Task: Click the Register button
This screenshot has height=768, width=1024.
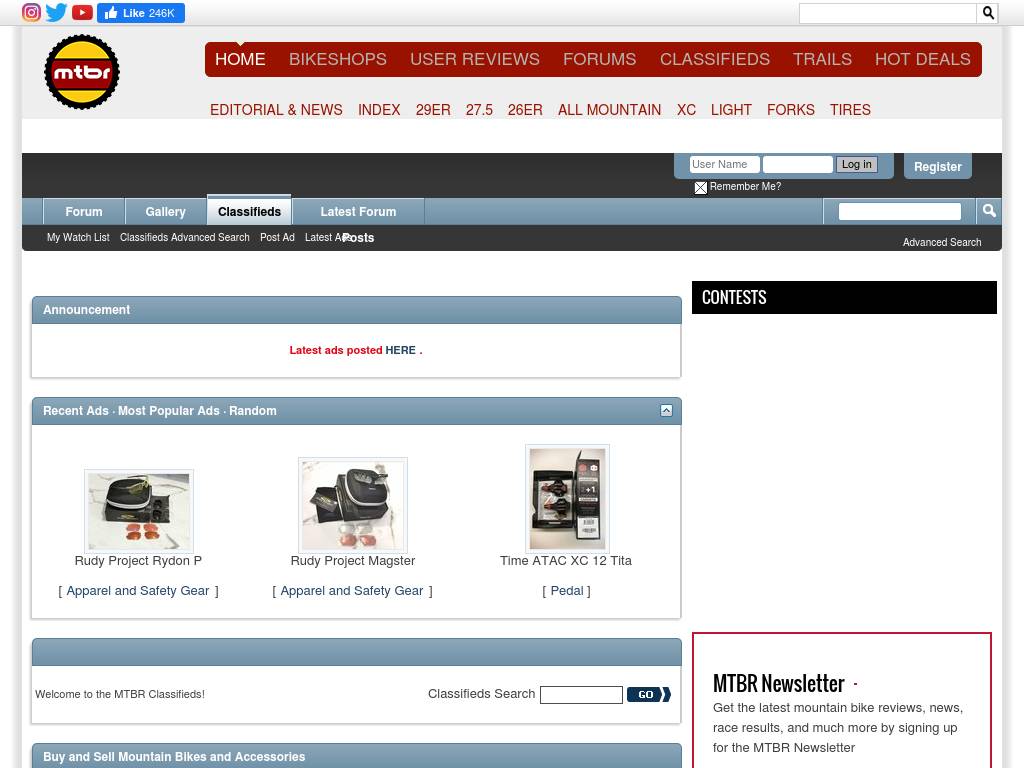Action: 937,167
